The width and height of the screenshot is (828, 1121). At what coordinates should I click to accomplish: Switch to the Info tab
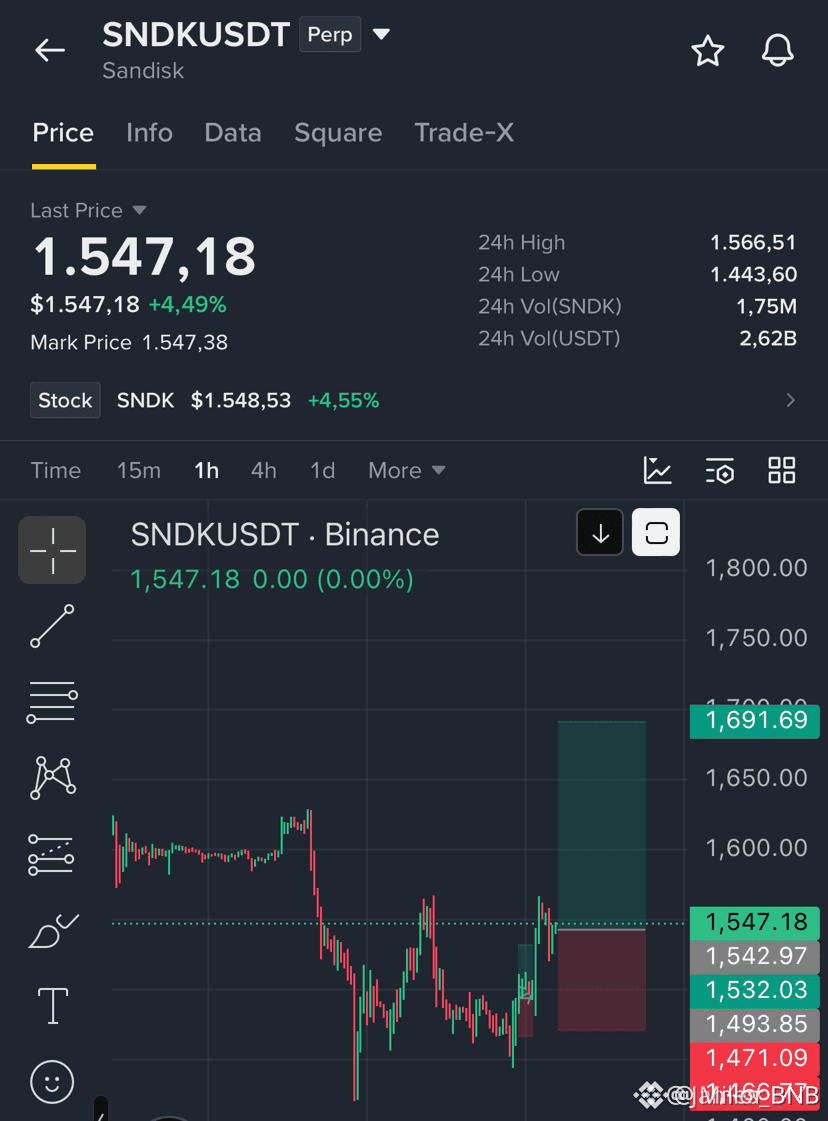click(x=149, y=133)
